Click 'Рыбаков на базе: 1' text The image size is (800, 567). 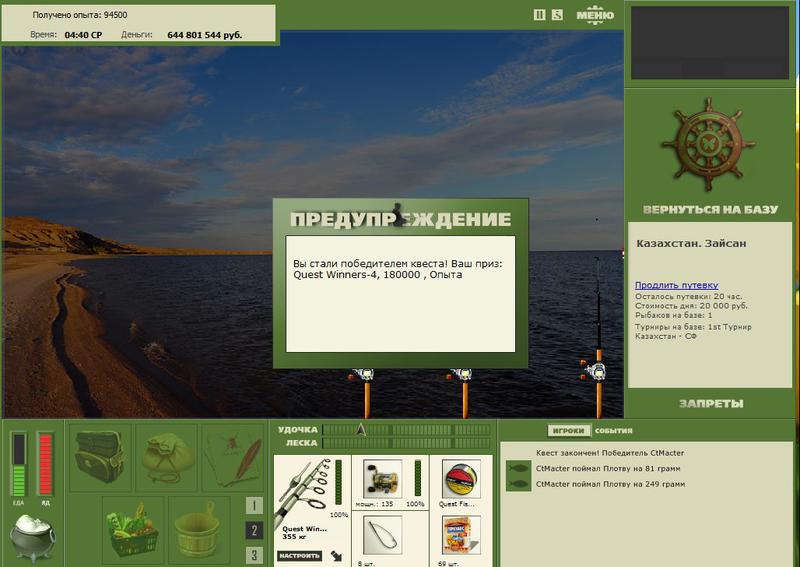click(673, 315)
